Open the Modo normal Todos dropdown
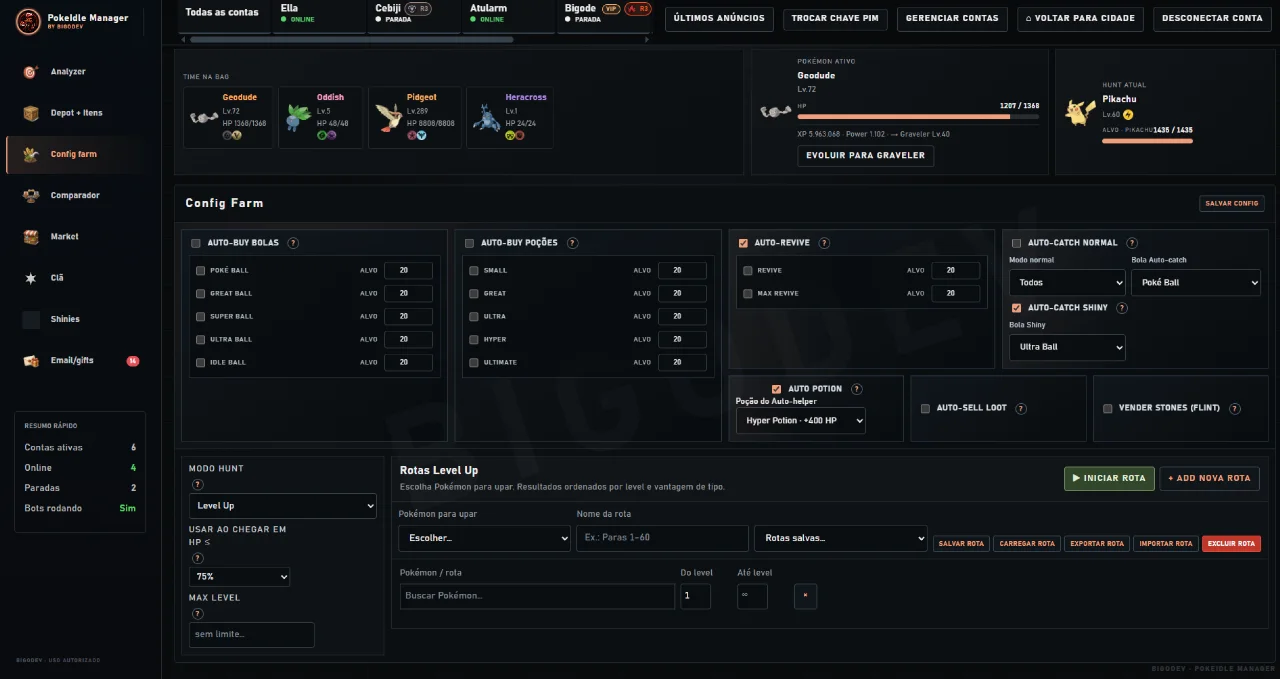The width and height of the screenshot is (1280, 679). coord(1067,283)
